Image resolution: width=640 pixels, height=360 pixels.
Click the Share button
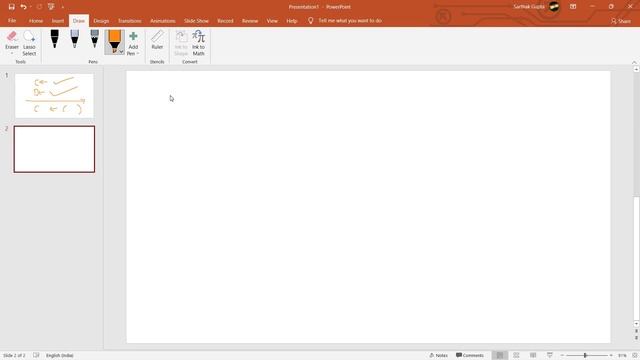coord(621,21)
